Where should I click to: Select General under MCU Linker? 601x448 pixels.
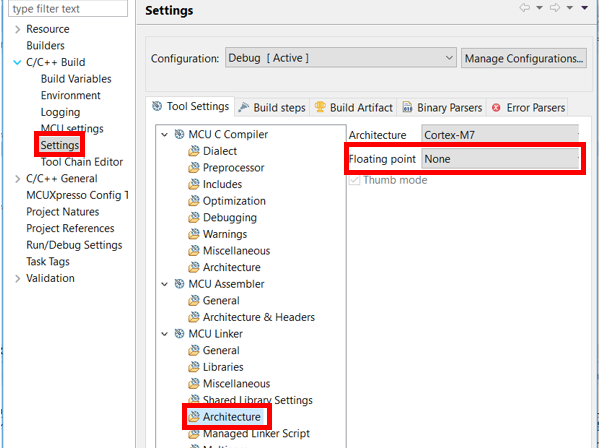click(221, 350)
